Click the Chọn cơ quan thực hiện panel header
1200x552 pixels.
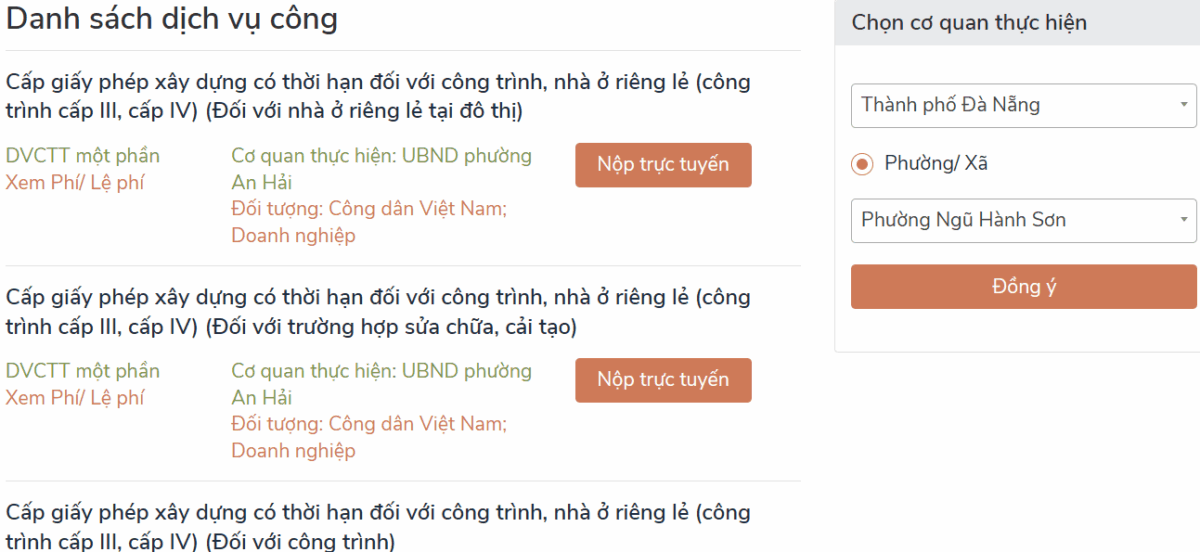tap(969, 23)
